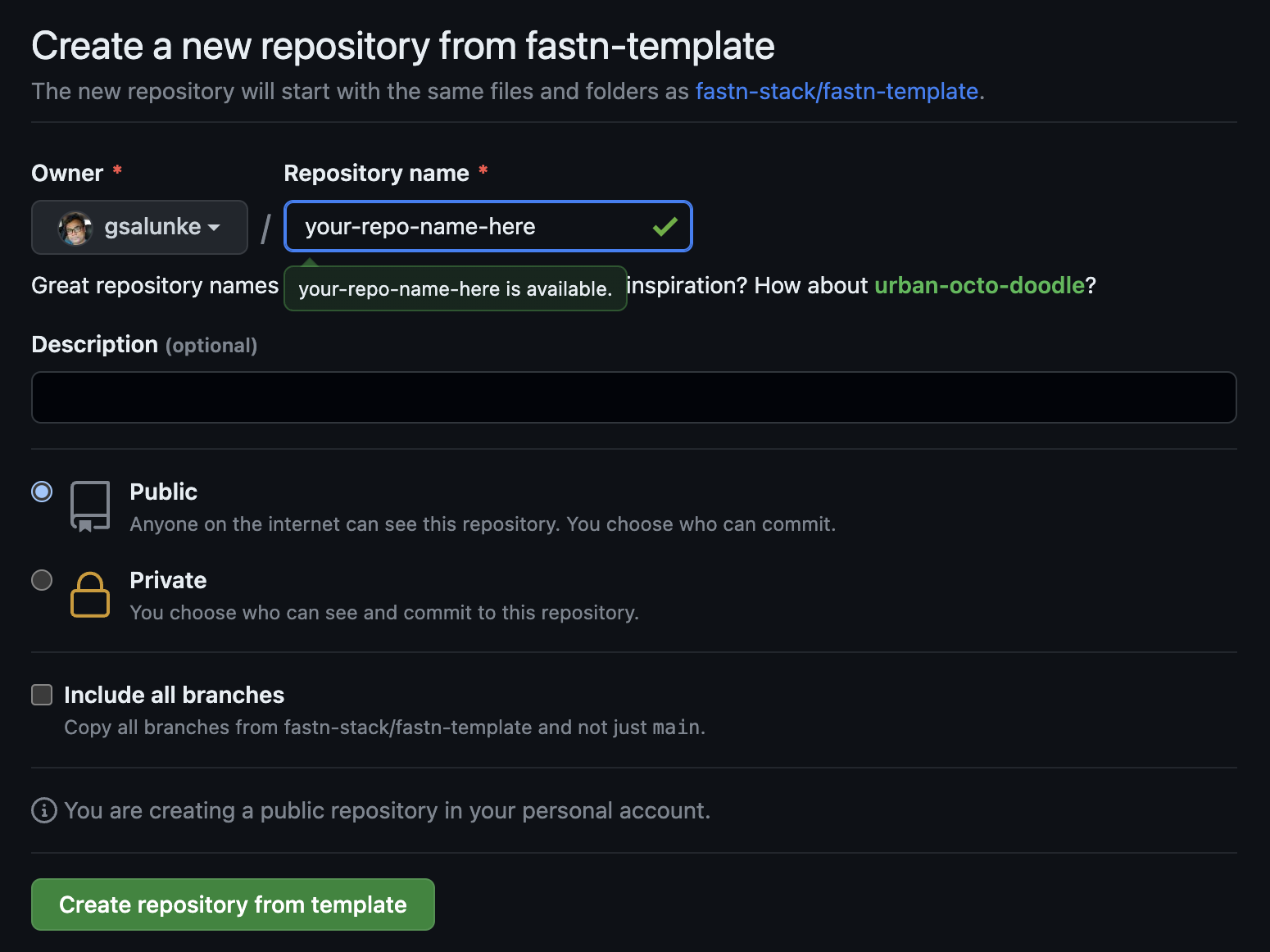Enable the Include all branches checkbox

click(42, 695)
